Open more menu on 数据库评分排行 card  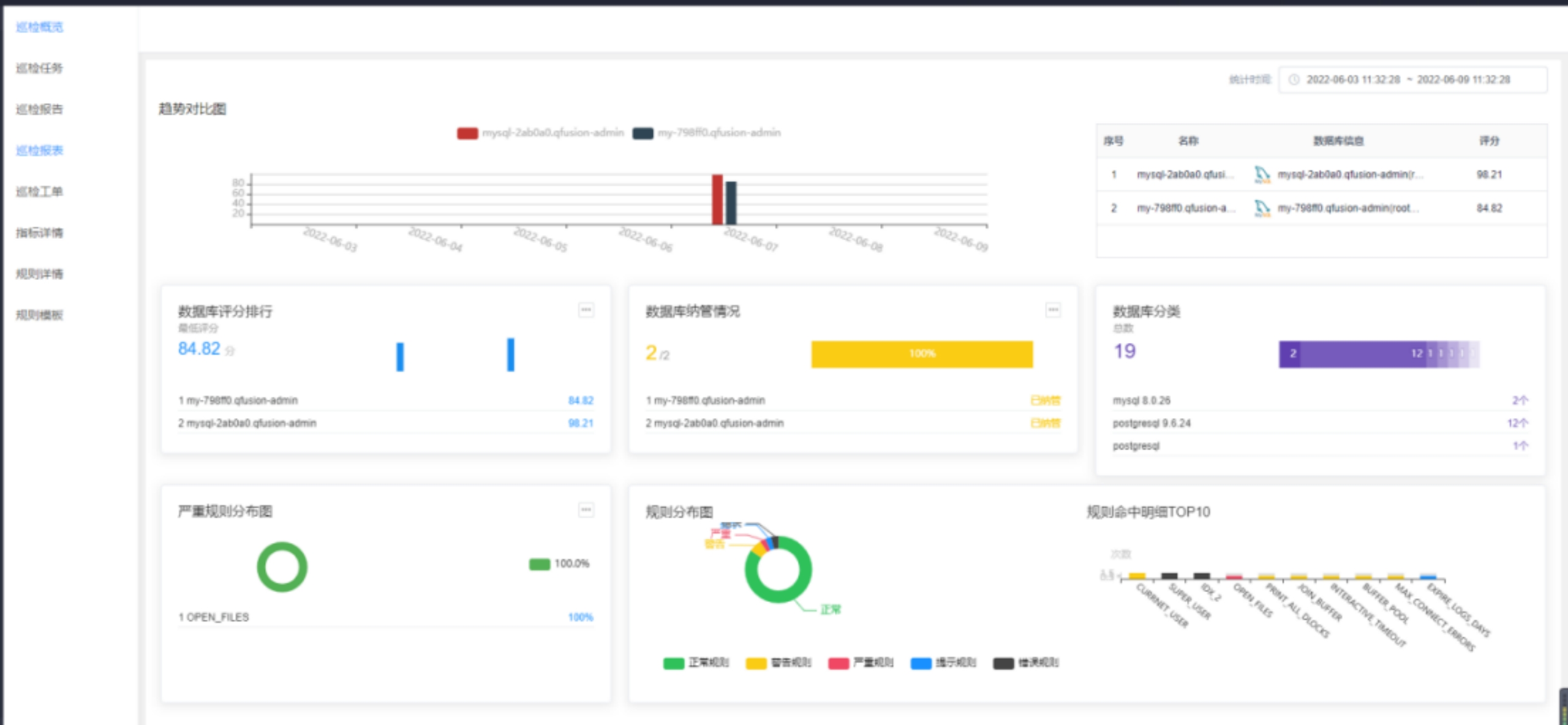[x=586, y=310]
